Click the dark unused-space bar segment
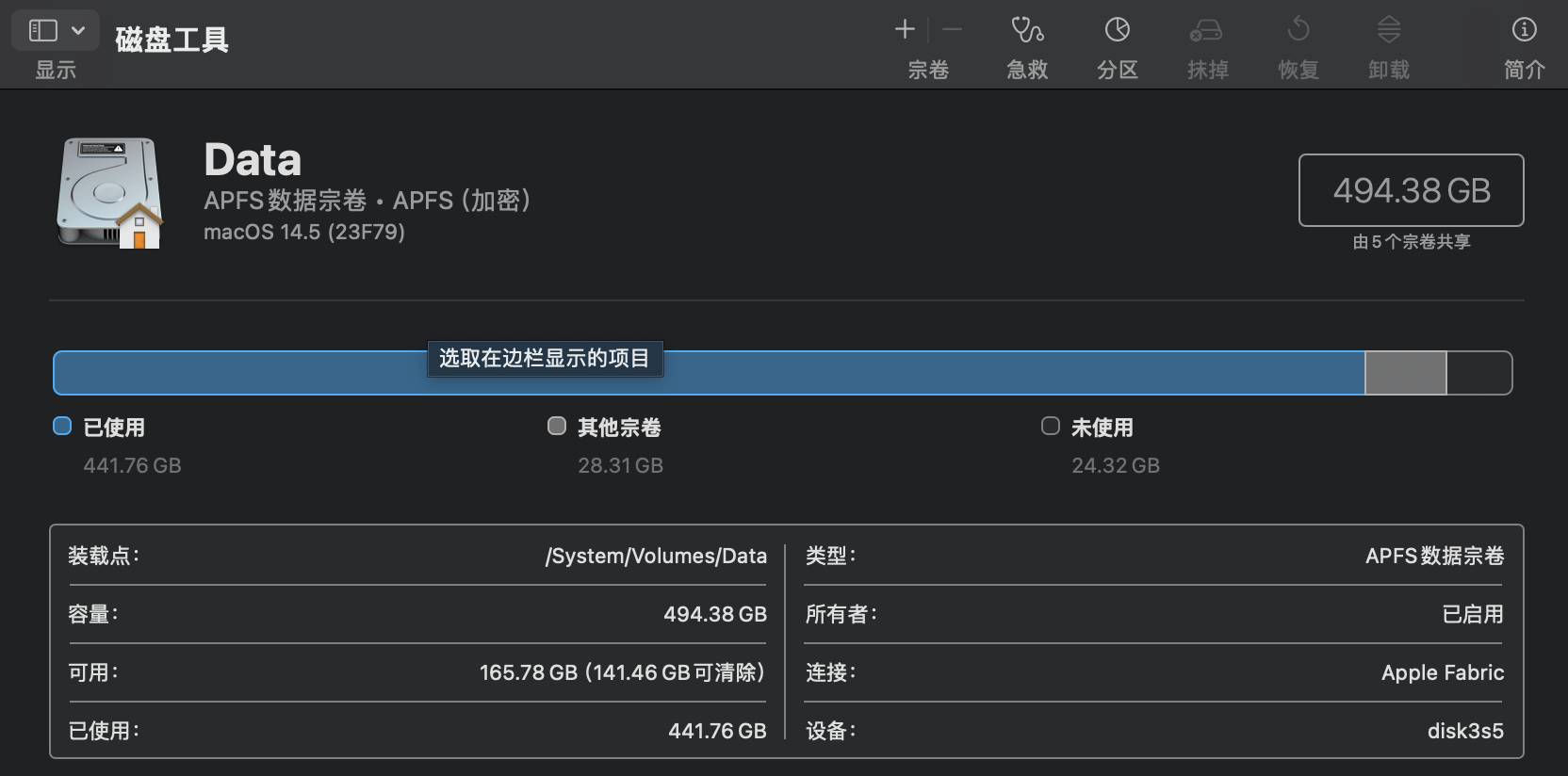The height and width of the screenshot is (776, 1568). click(1478, 374)
